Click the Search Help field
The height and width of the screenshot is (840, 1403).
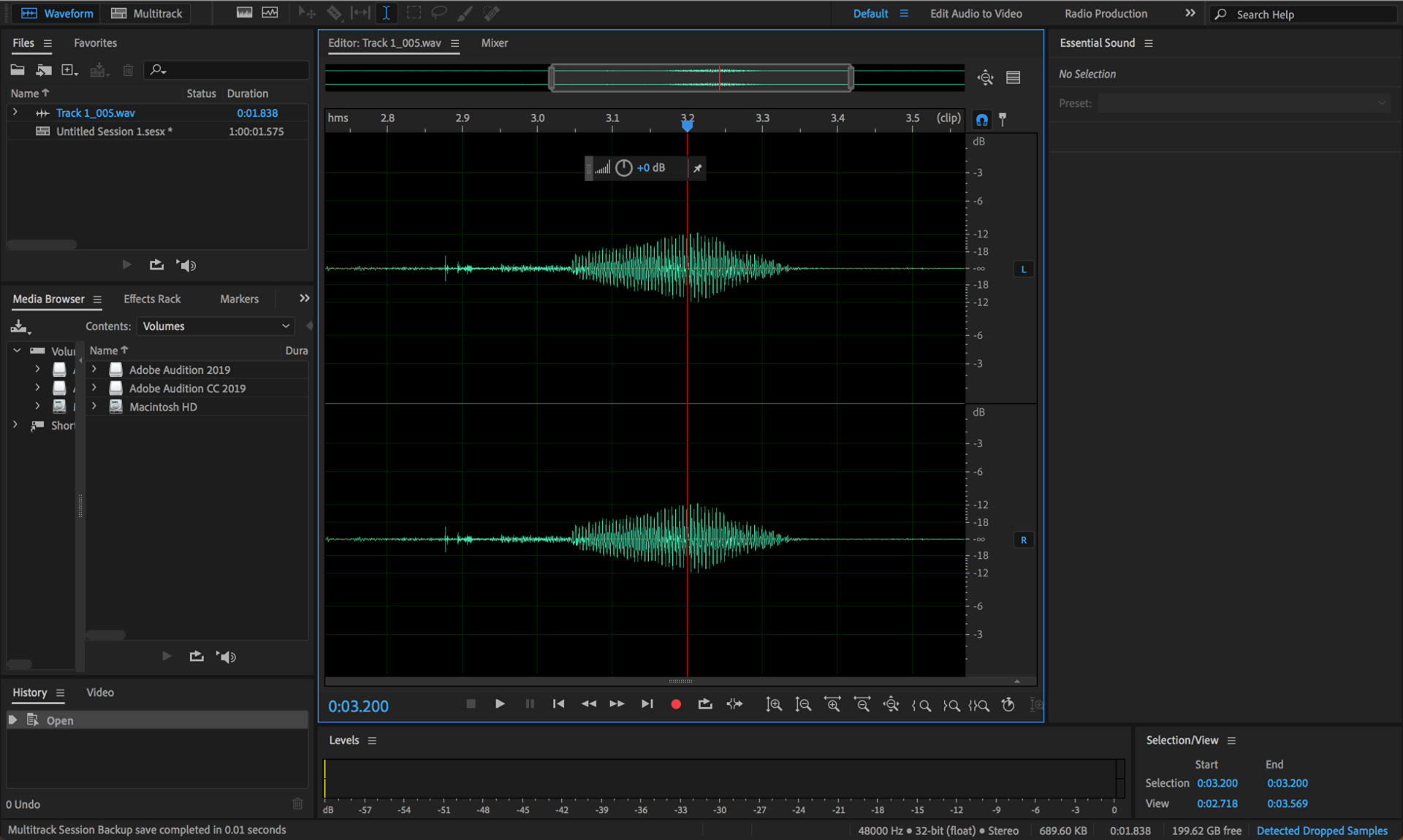tap(1304, 14)
